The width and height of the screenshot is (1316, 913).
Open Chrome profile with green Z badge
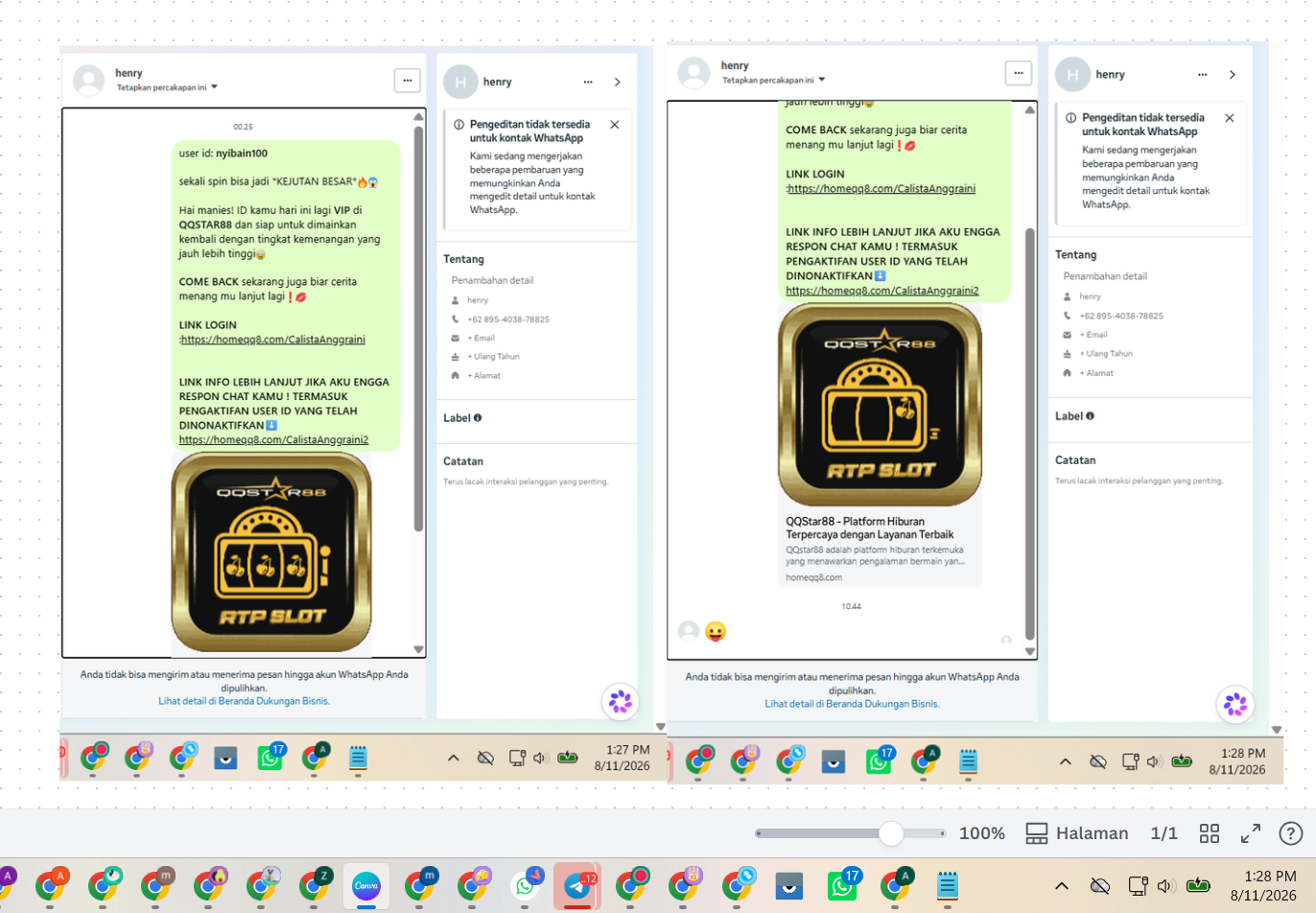[314, 885]
